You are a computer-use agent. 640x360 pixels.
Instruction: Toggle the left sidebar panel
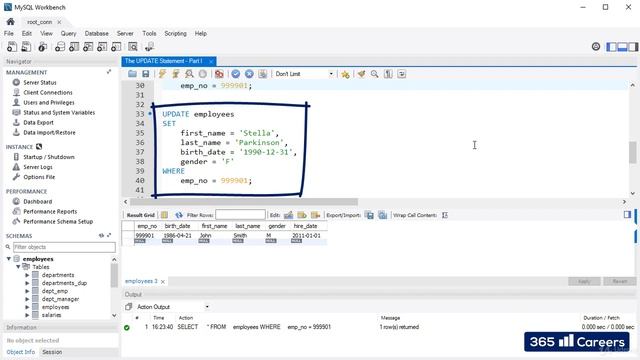tap(611, 47)
